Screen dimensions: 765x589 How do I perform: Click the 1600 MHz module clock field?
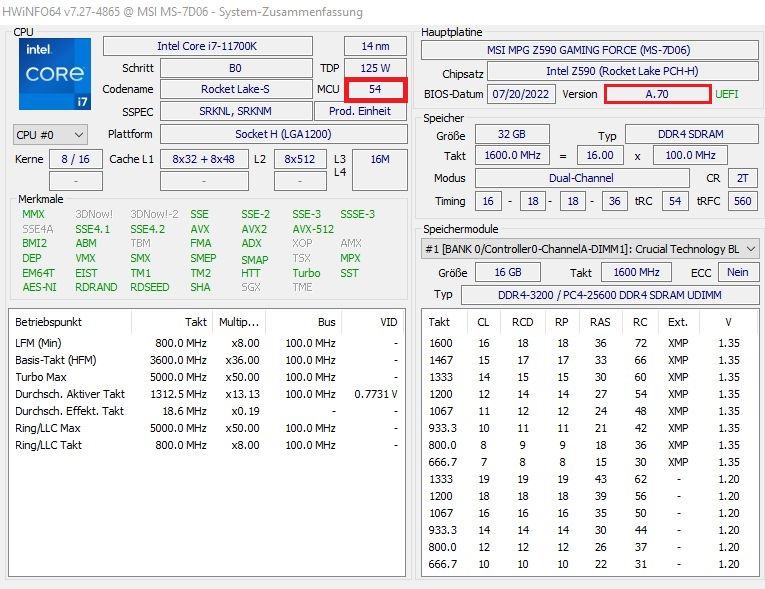tap(636, 272)
